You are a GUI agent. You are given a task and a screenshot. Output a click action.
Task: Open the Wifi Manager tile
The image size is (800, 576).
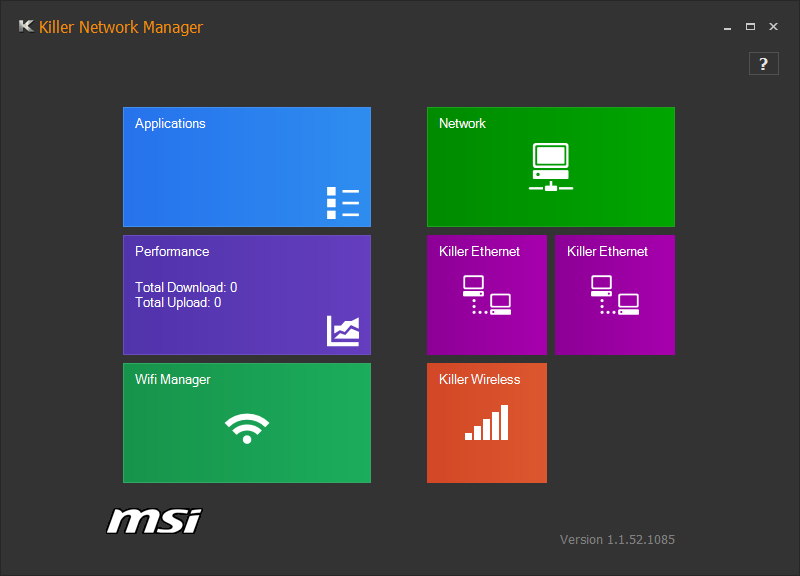coord(247,423)
